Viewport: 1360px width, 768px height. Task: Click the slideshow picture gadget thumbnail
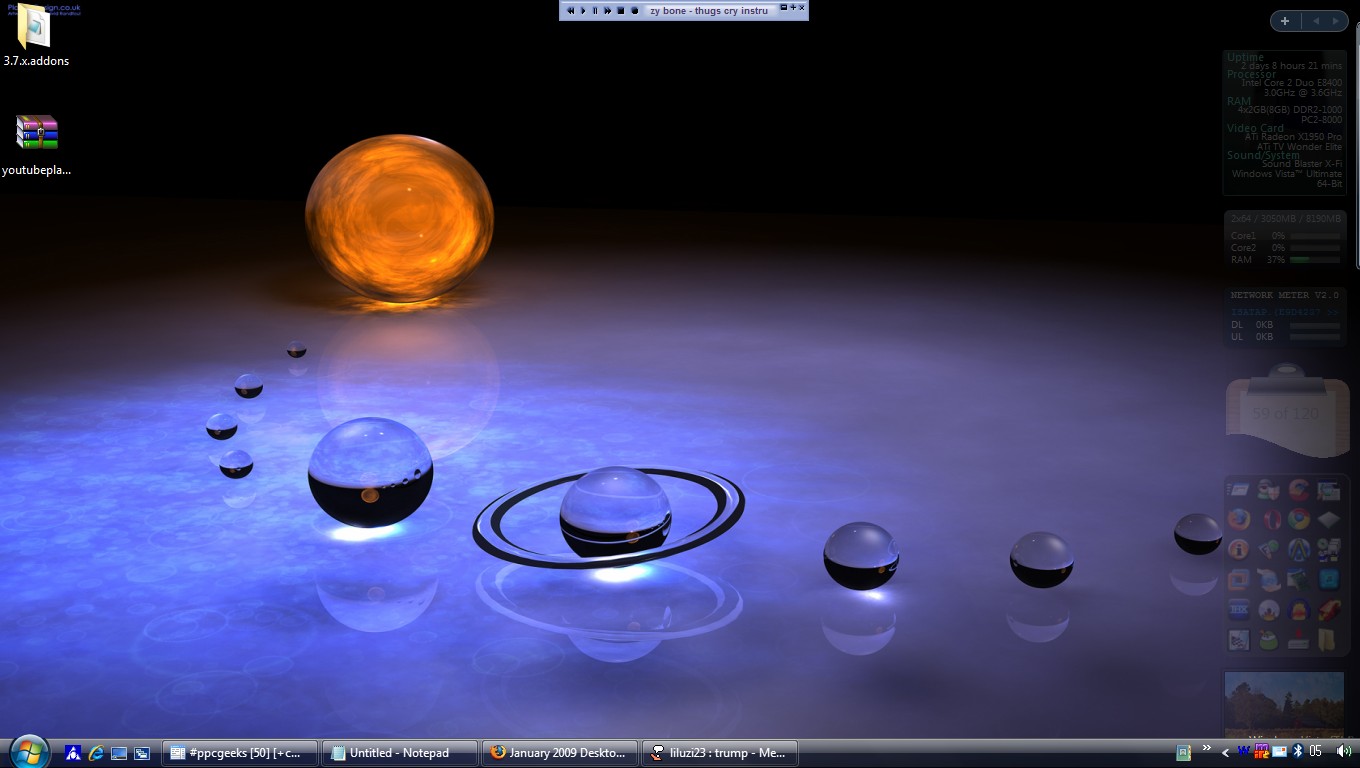click(1284, 703)
